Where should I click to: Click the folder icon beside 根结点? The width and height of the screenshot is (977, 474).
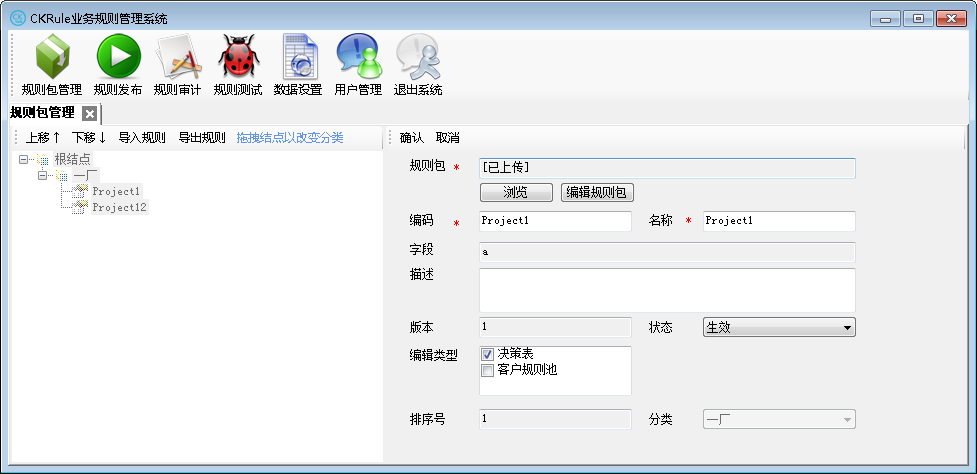pos(42,159)
